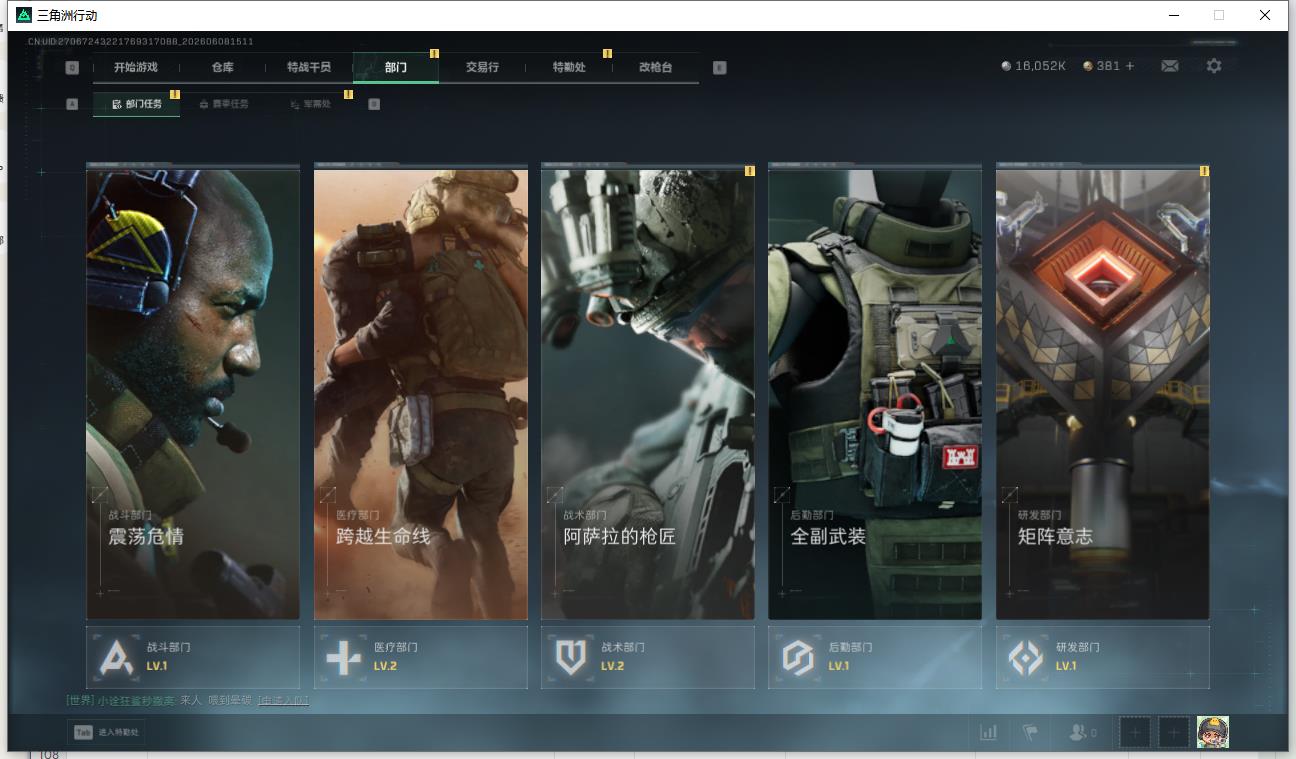
Task: Click the plus icon to add currency
Action: (x=1130, y=66)
